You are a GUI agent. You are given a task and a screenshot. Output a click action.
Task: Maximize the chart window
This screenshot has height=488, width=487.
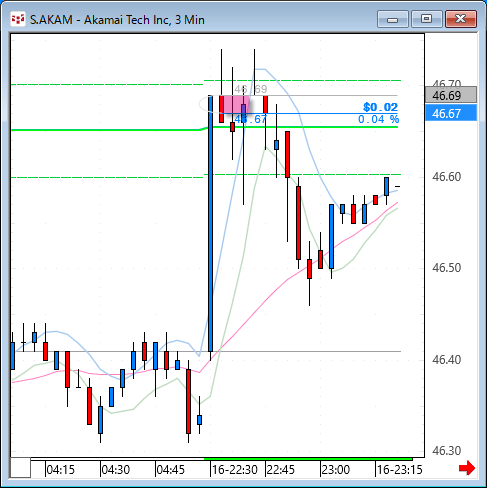pos(426,19)
